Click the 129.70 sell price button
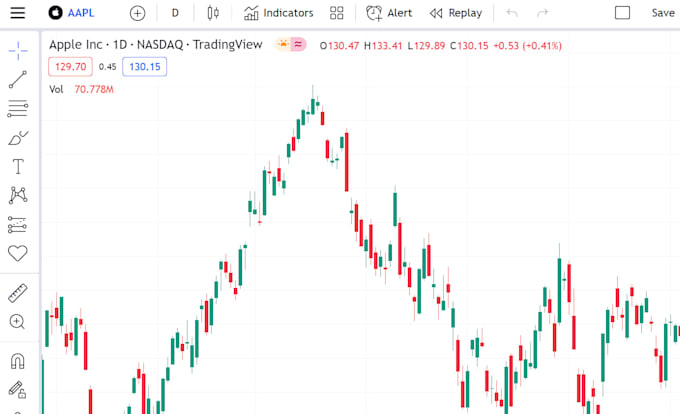The image size is (680, 414). tap(70, 67)
